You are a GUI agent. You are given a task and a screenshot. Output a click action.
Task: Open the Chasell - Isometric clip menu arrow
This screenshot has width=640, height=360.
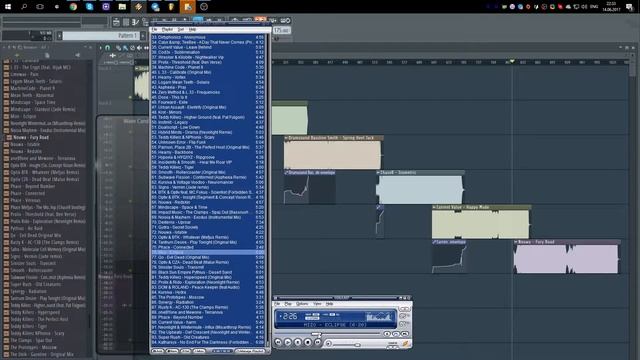pyautogui.click(x=378, y=173)
